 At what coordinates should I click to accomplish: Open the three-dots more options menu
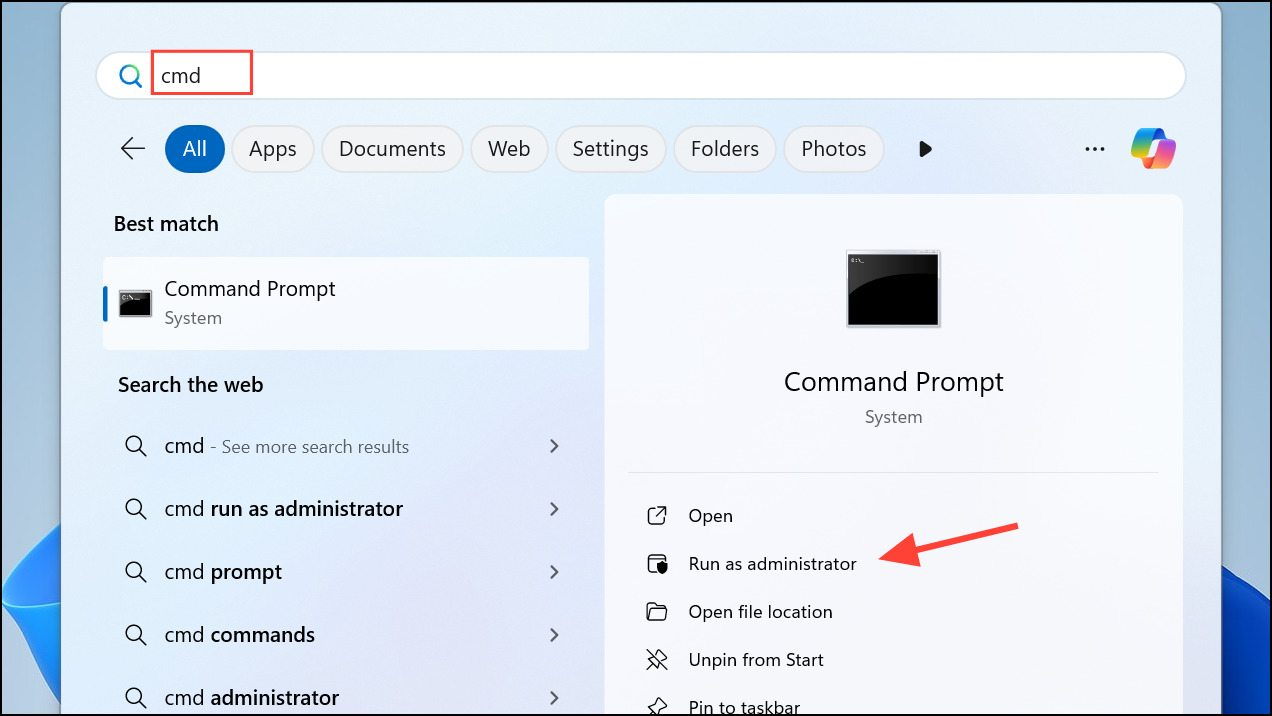point(1095,149)
